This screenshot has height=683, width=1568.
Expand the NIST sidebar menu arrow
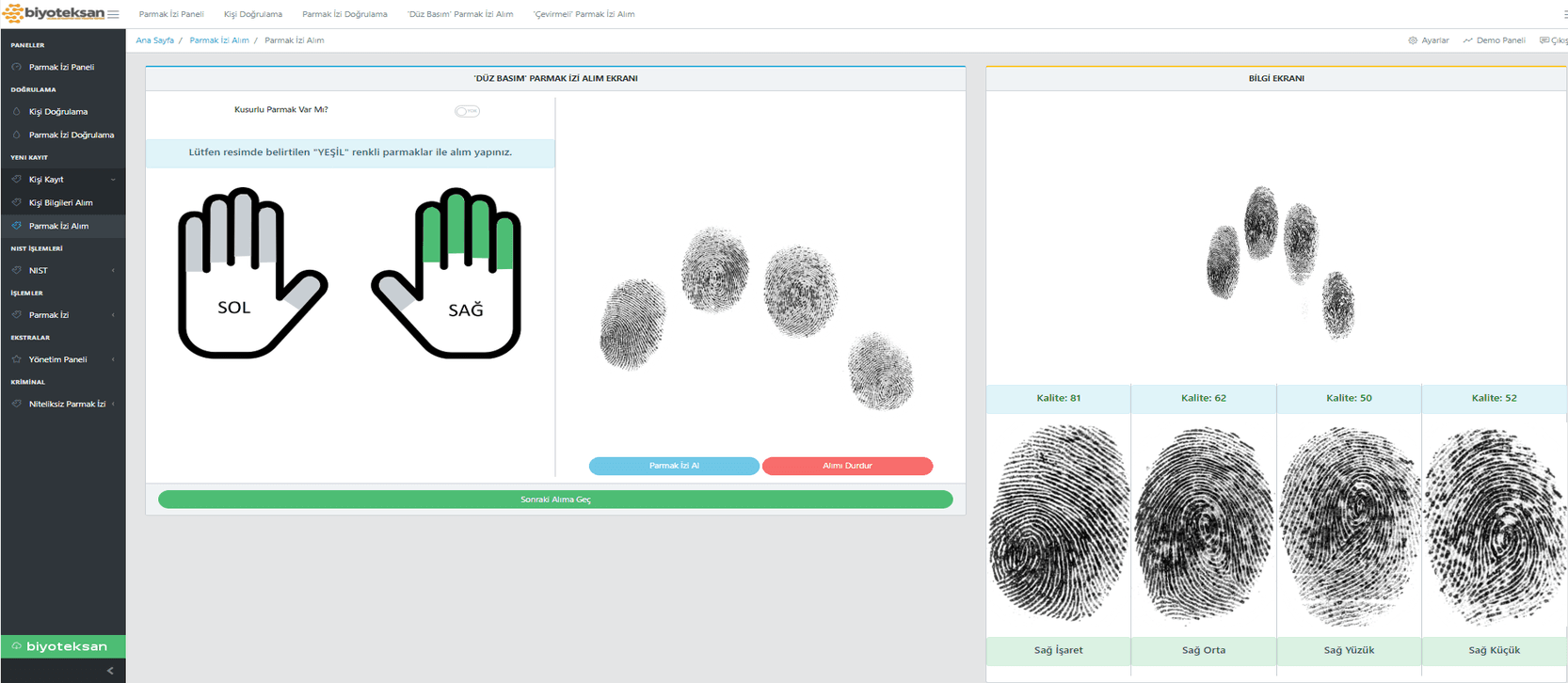click(x=113, y=271)
